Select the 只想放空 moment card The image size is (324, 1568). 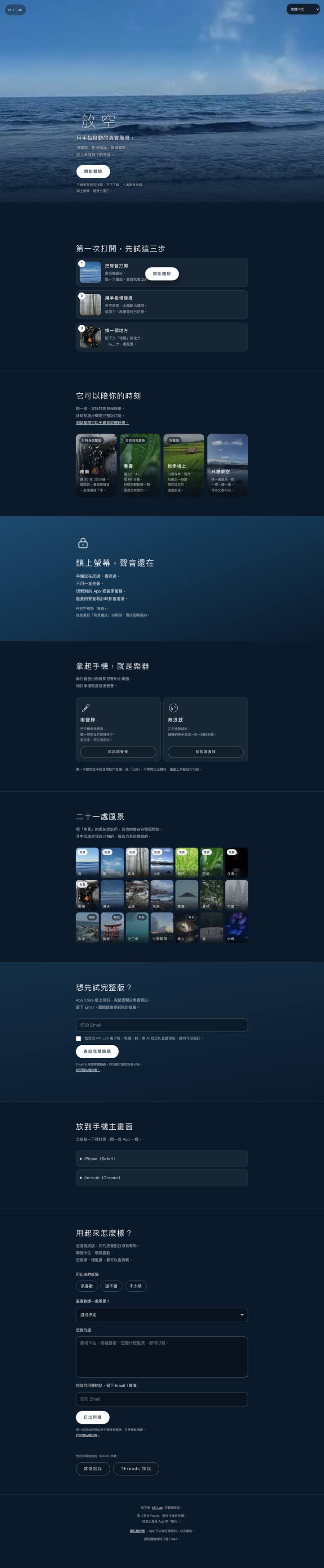tap(228, 465)
